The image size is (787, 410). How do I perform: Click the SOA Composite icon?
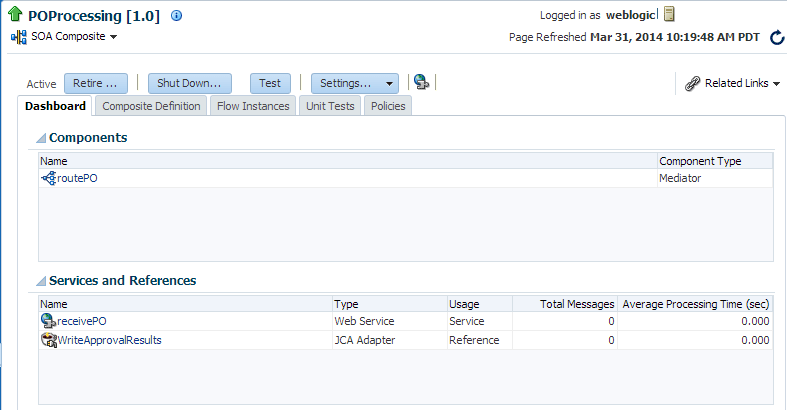19,37
